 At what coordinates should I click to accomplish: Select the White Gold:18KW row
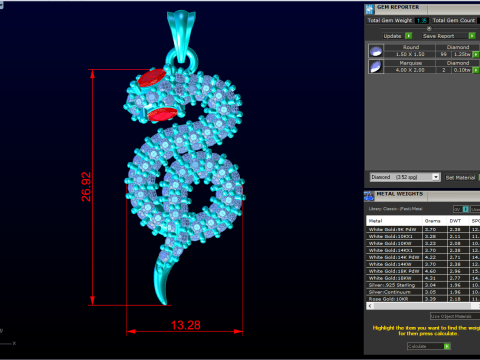coord(423,278)
